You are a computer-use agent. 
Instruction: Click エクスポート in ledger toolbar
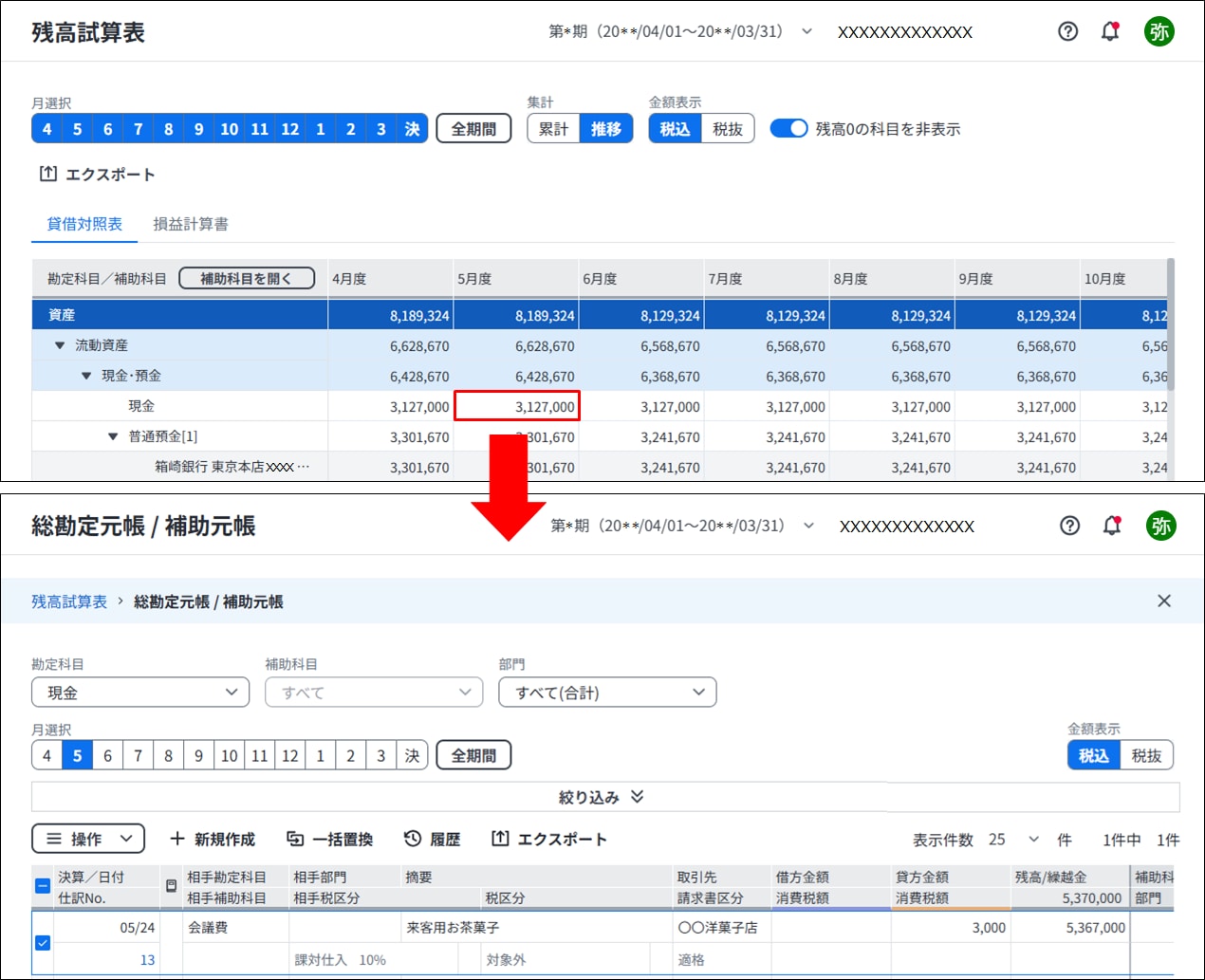point(548,839)
